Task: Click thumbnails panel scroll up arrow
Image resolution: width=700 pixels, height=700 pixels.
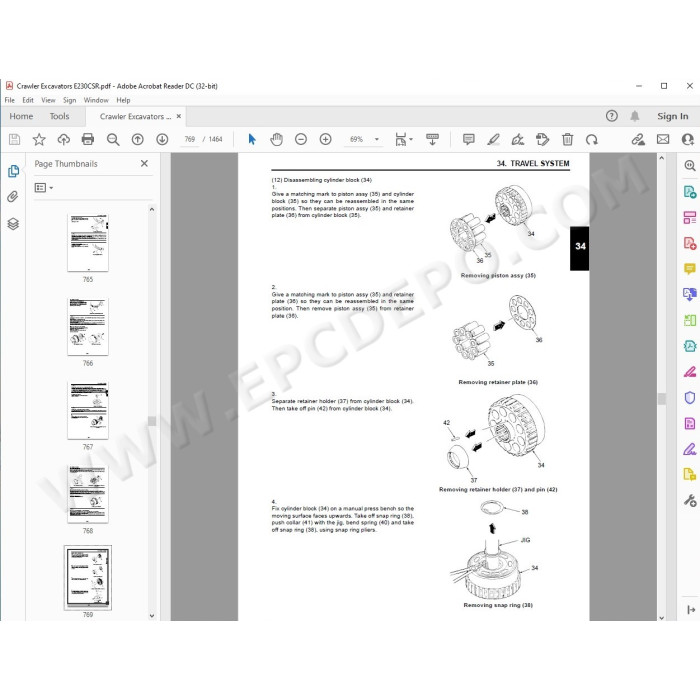Action: point(152,209)
